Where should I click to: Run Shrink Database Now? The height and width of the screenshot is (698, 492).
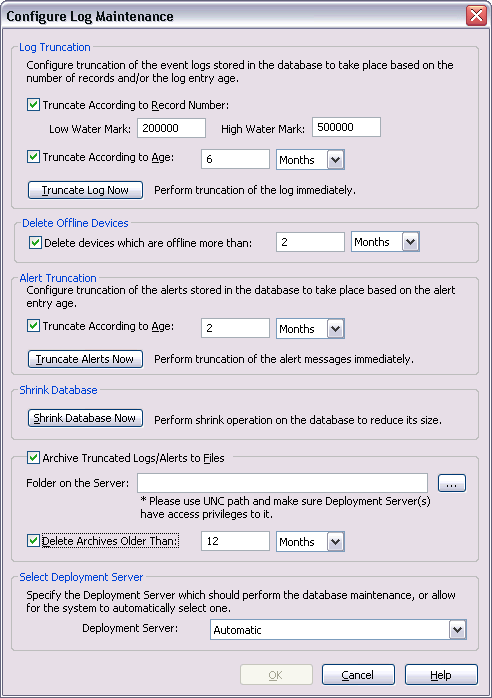pos(85,418)
